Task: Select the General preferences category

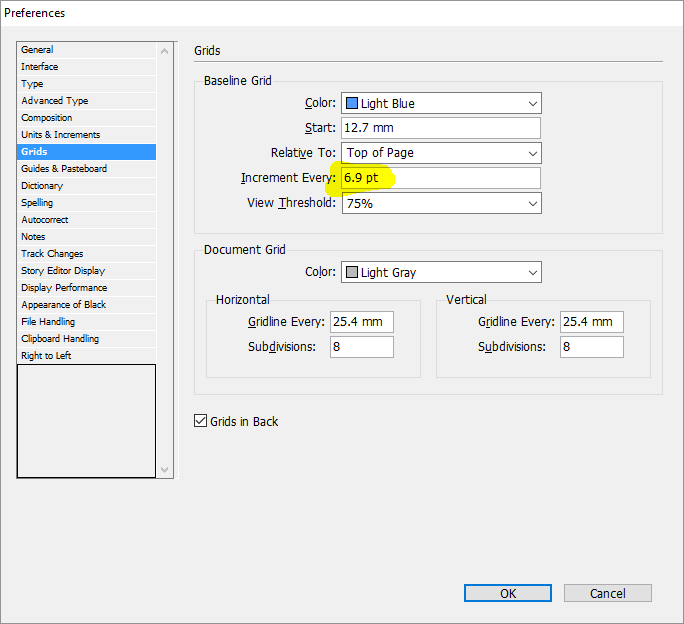Action: point(86,50)
